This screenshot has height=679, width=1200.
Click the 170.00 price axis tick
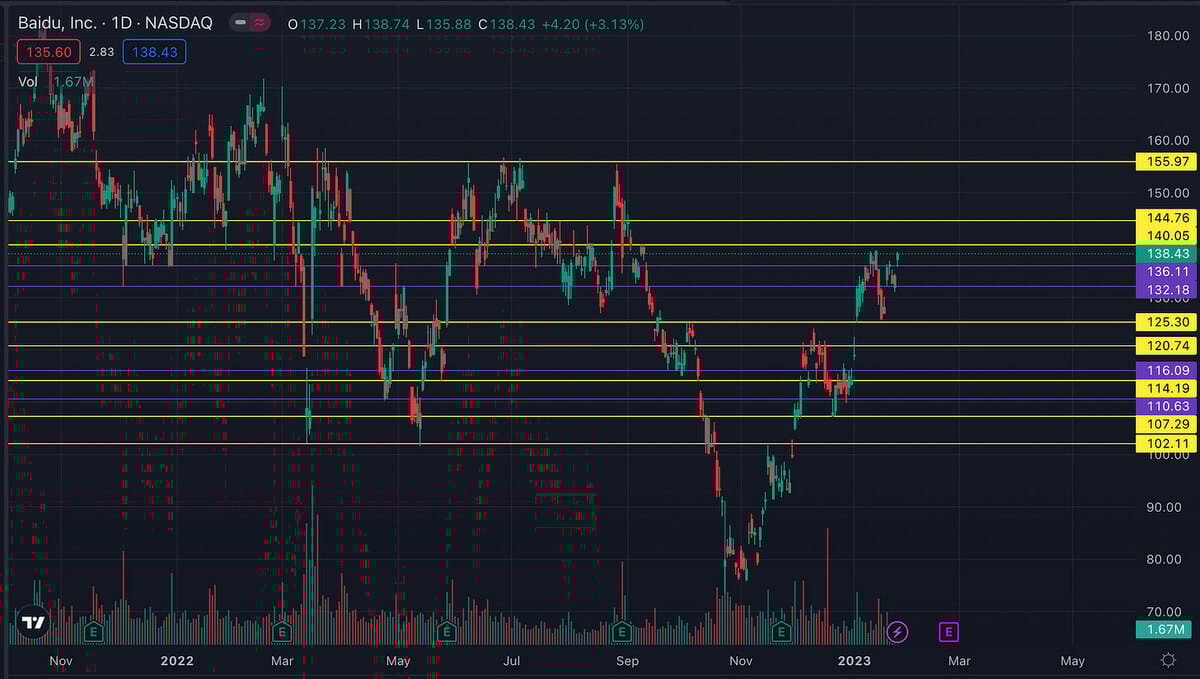click(1168, 88)
